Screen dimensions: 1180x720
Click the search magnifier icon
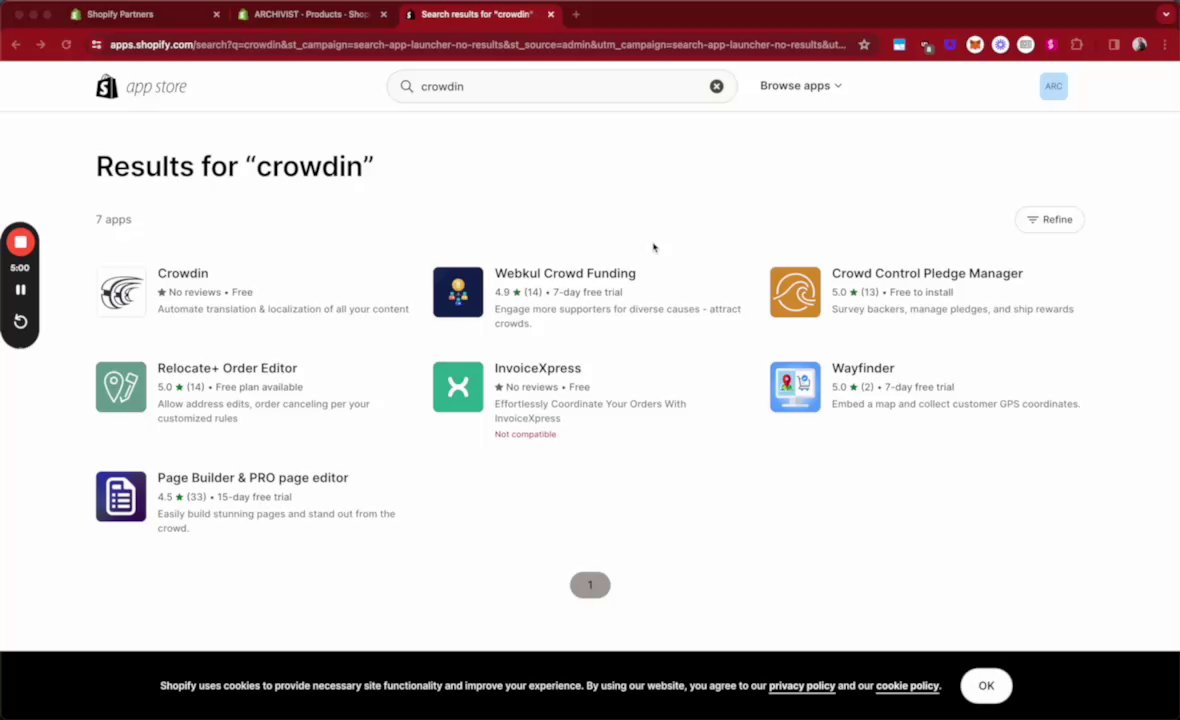coord(406,87)
